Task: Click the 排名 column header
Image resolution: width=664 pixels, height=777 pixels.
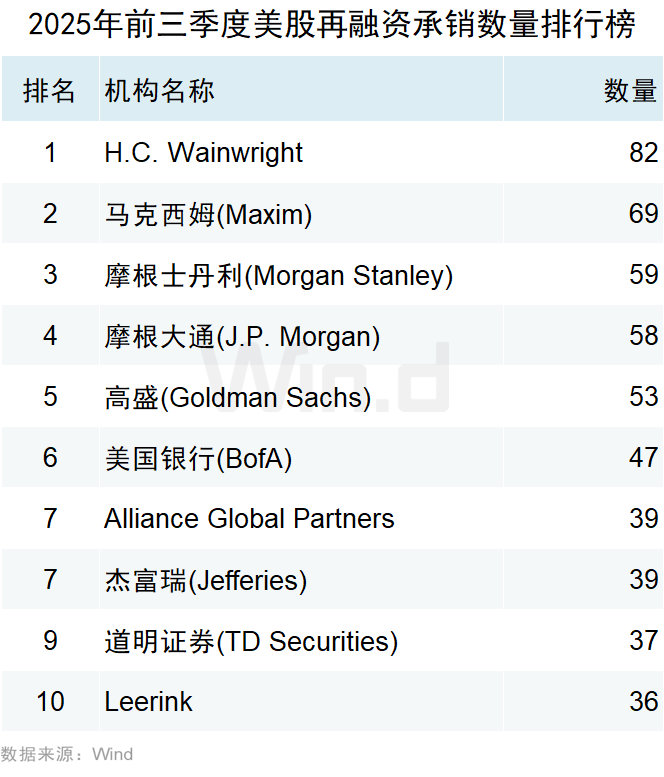Action: point(50,91)
